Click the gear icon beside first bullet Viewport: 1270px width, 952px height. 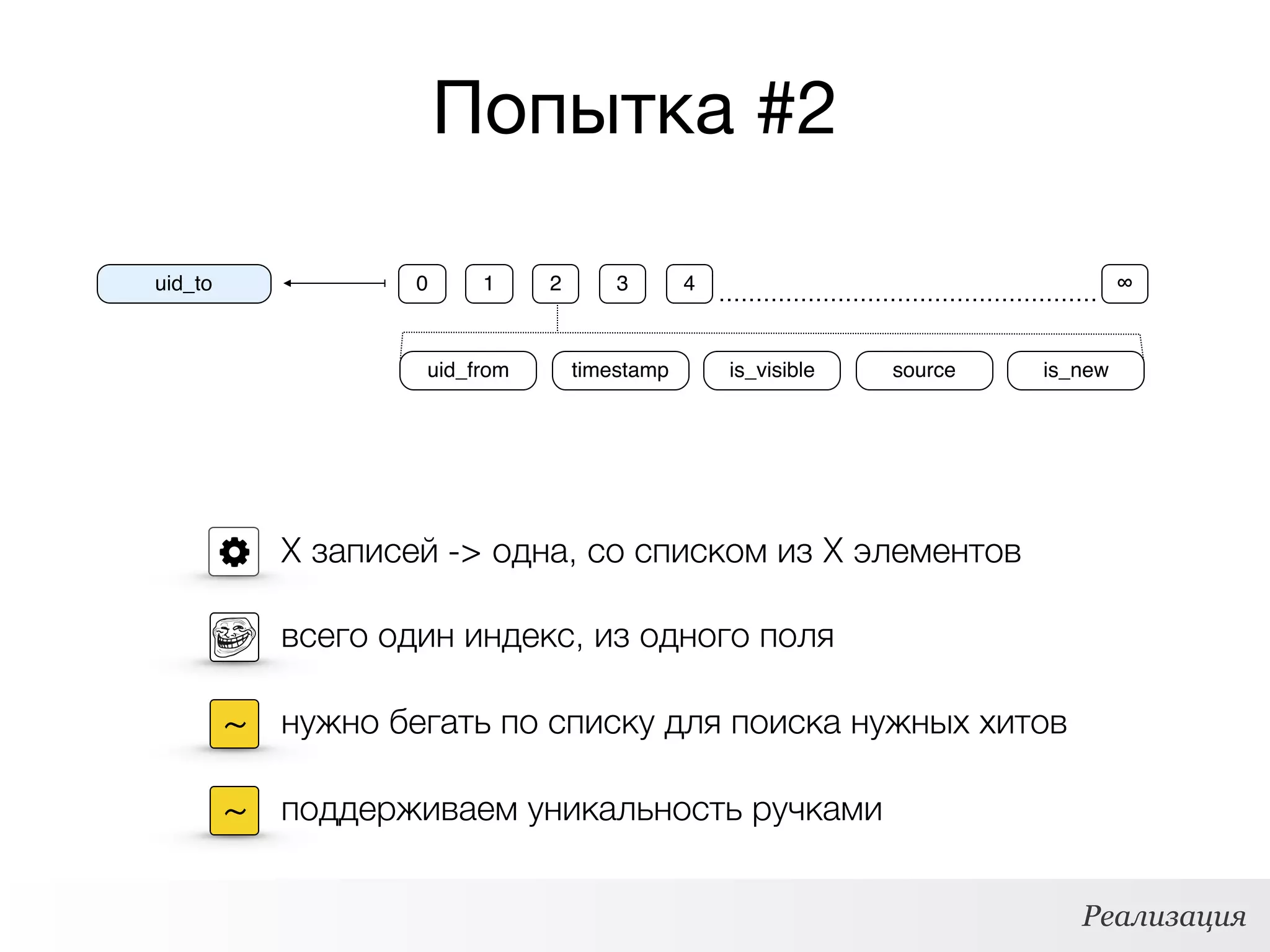[x=234, y=552]
